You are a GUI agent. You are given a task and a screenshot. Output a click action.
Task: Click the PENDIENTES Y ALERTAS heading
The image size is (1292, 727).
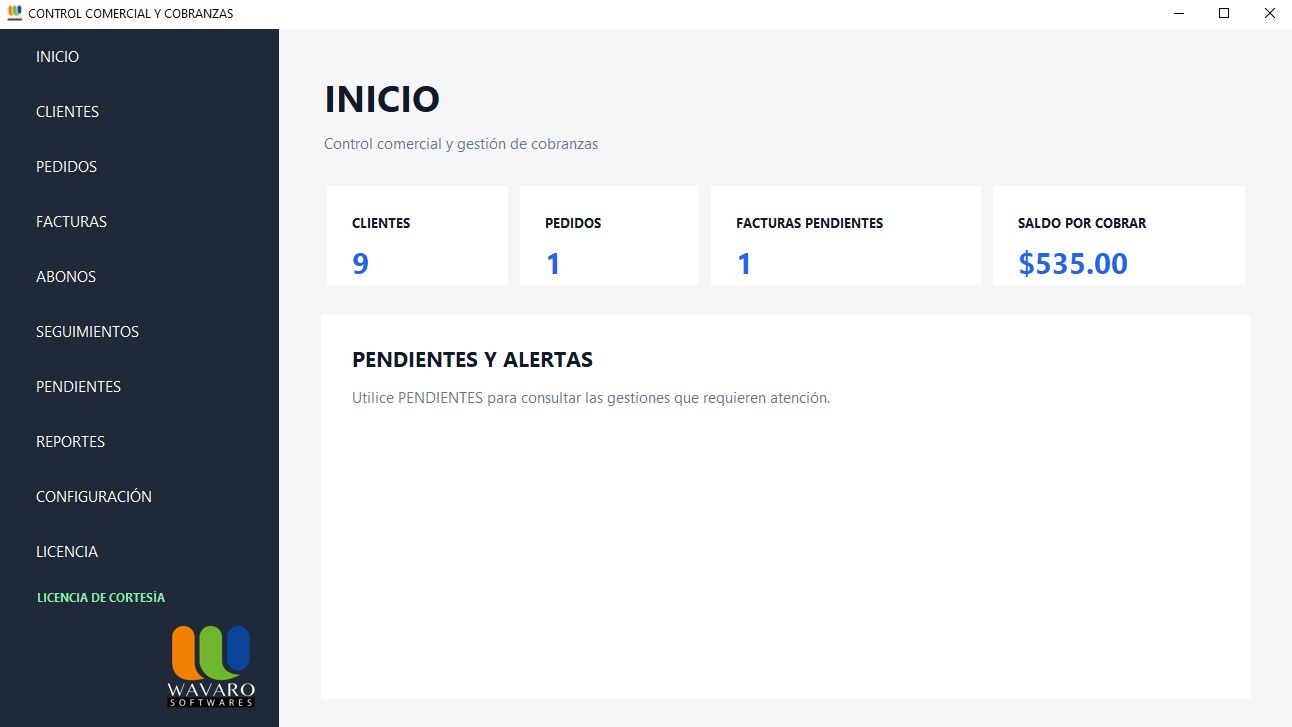click(472, 360)
